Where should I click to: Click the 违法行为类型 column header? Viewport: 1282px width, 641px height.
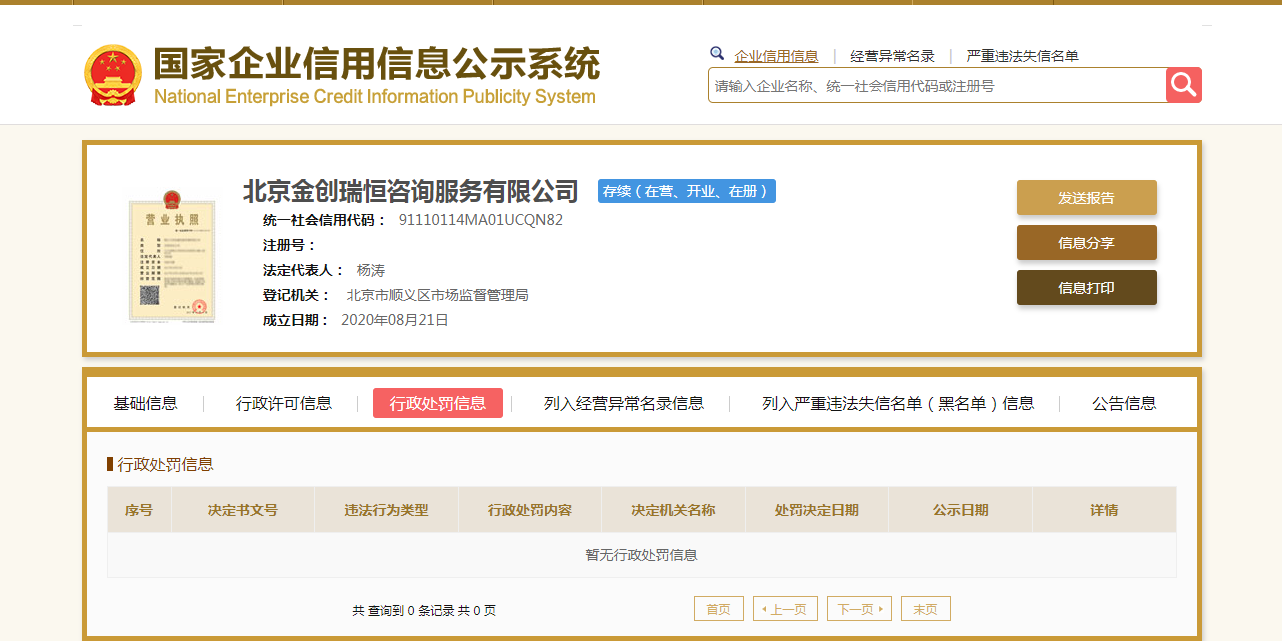click(386, 510)
